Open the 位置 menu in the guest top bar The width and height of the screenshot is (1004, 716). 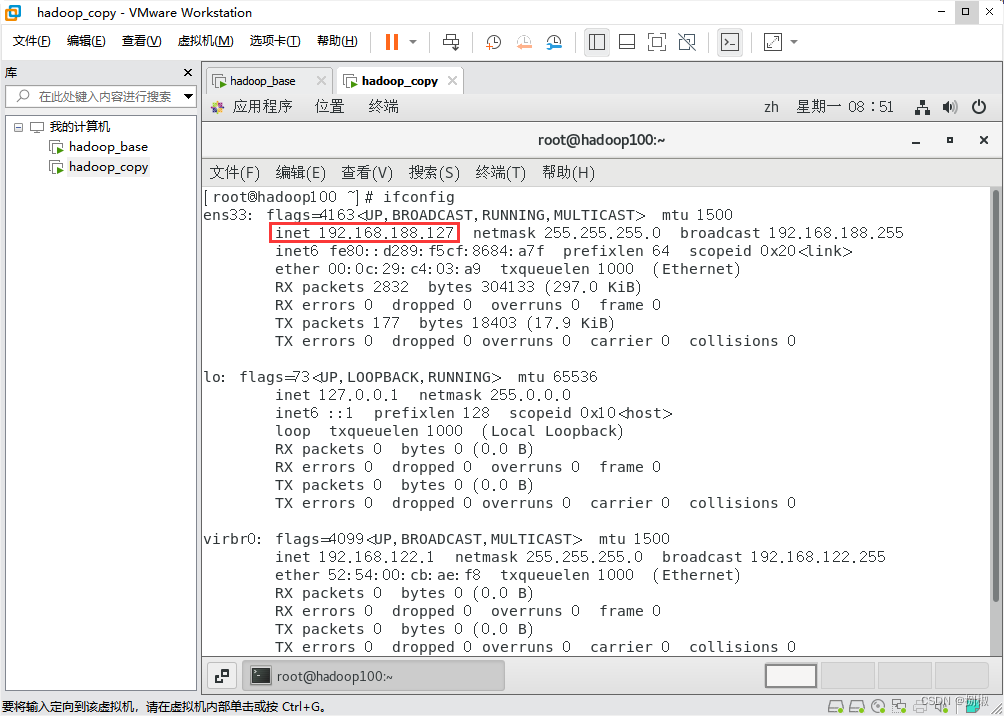click(x=329, y=106)
